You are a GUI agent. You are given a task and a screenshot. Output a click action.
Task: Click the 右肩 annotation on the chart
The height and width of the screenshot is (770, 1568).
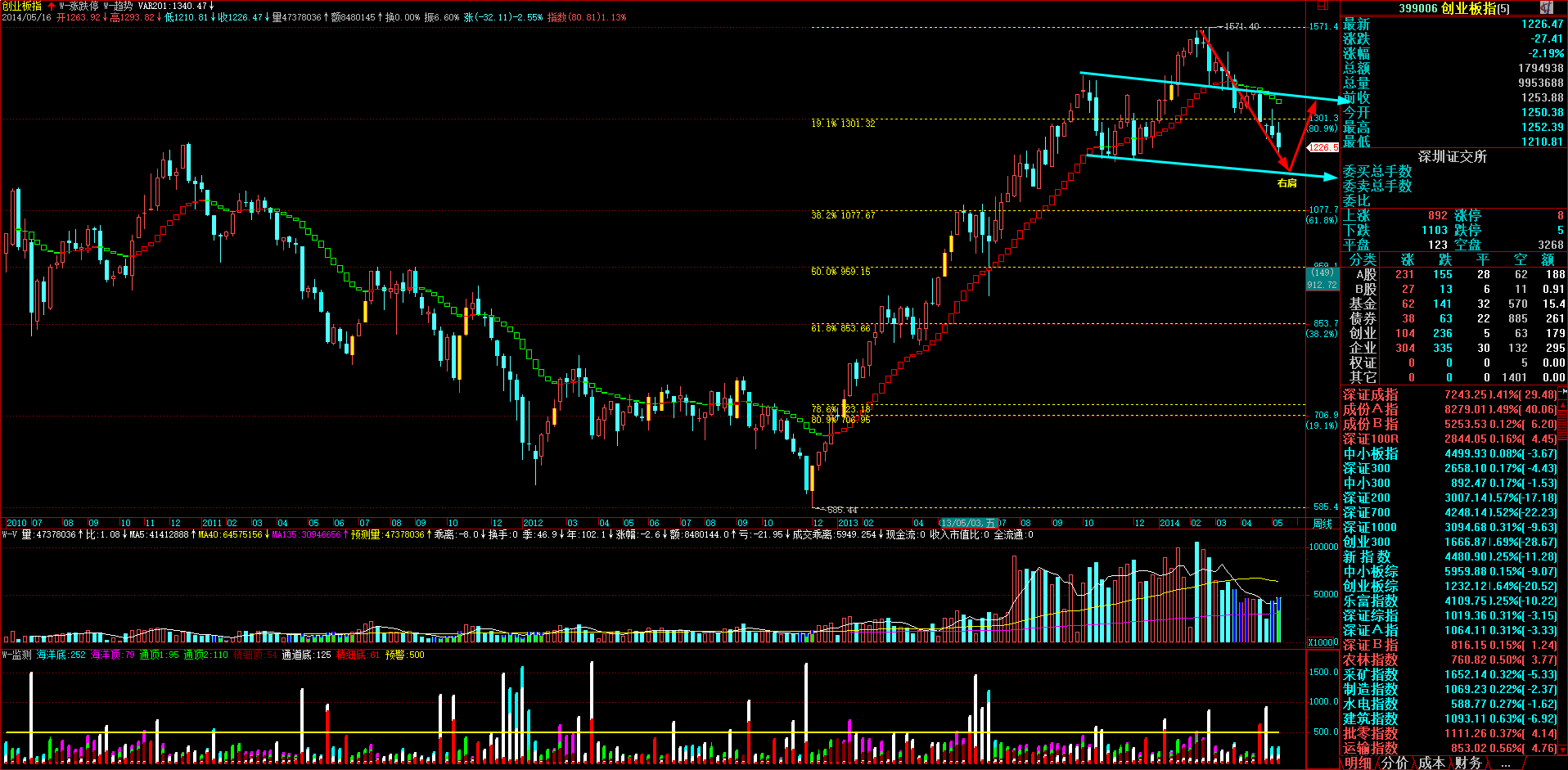pyautogui.click(x=1286, y=183)
